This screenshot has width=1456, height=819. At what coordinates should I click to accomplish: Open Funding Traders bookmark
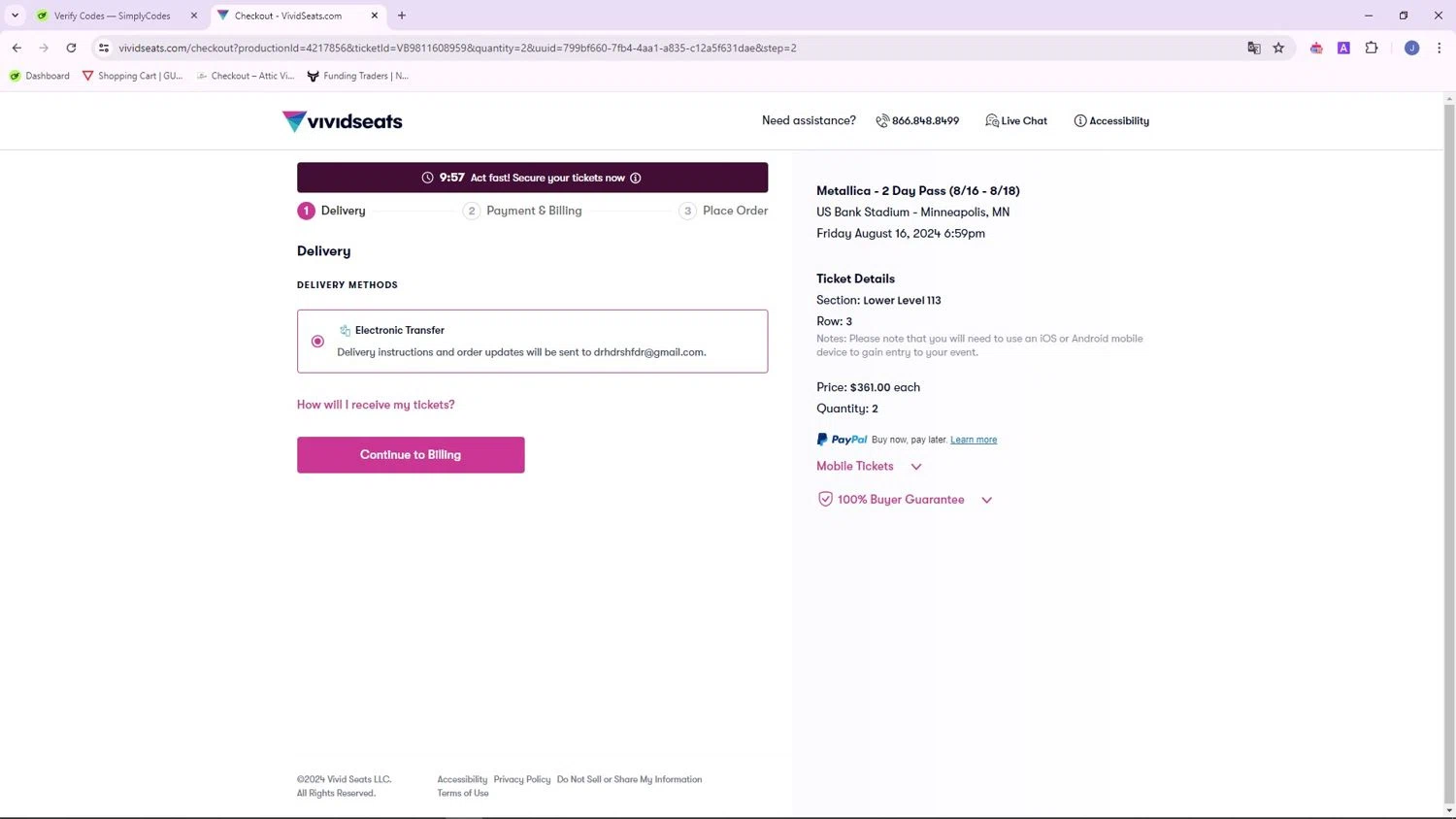(x=357, y=76)
